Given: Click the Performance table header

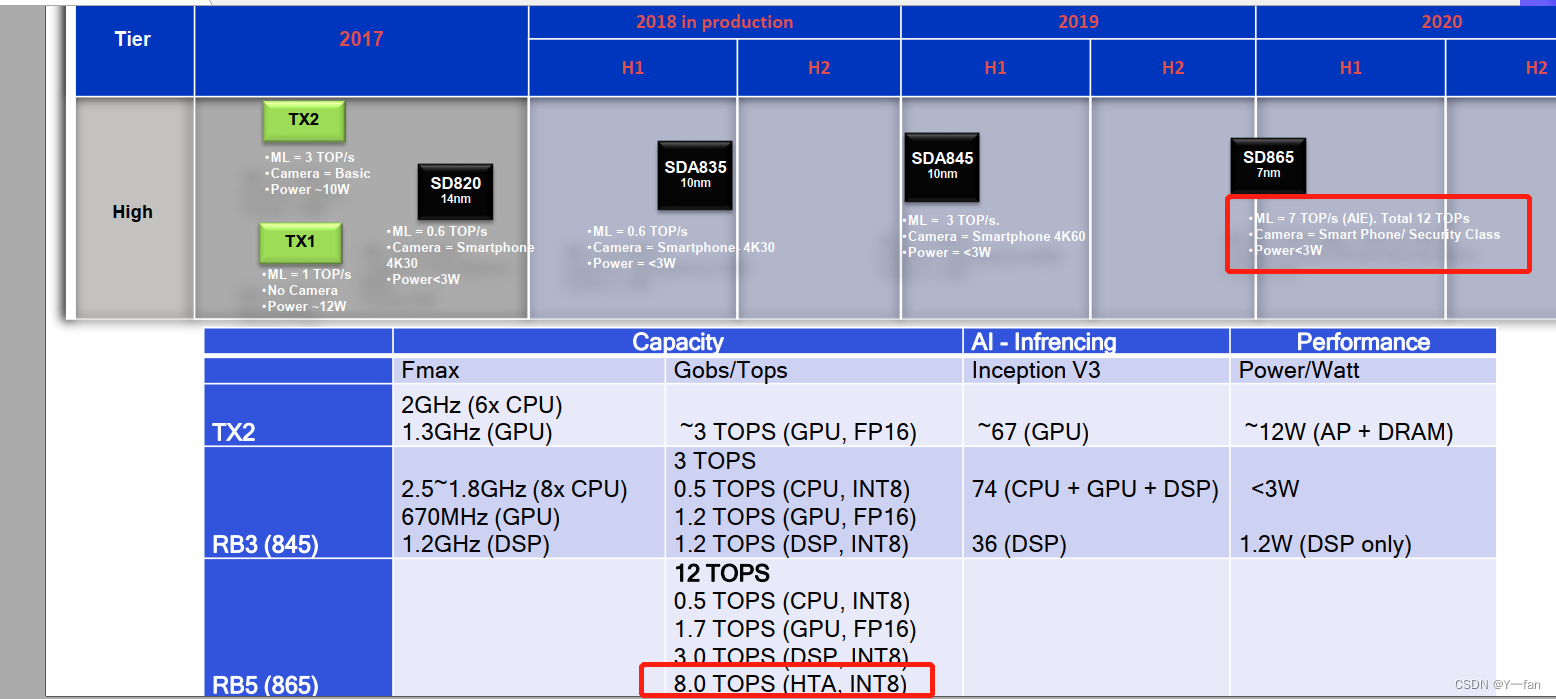Looking at the screenshot, I should pos(1363,342).
